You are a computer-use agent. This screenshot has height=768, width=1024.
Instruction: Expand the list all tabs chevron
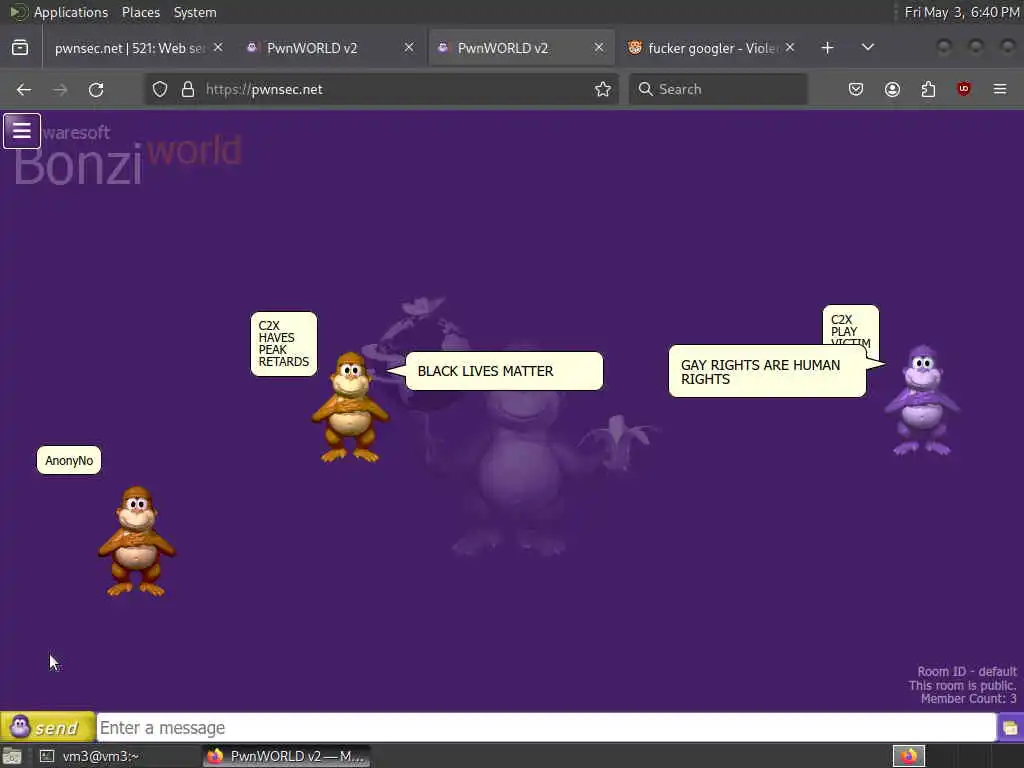(x=868, y=48)
